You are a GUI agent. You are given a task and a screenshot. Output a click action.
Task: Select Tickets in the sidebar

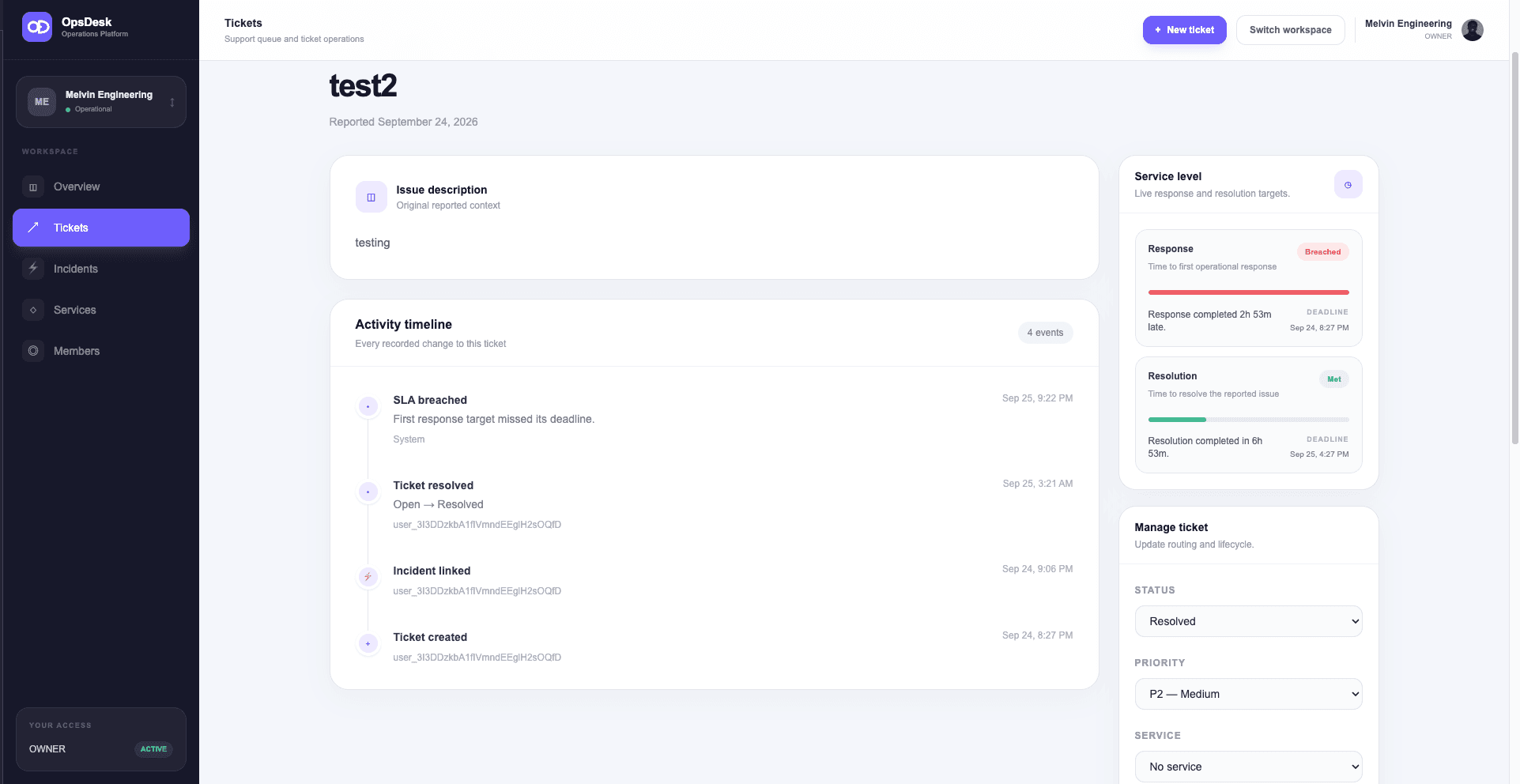tap(101, 228)
